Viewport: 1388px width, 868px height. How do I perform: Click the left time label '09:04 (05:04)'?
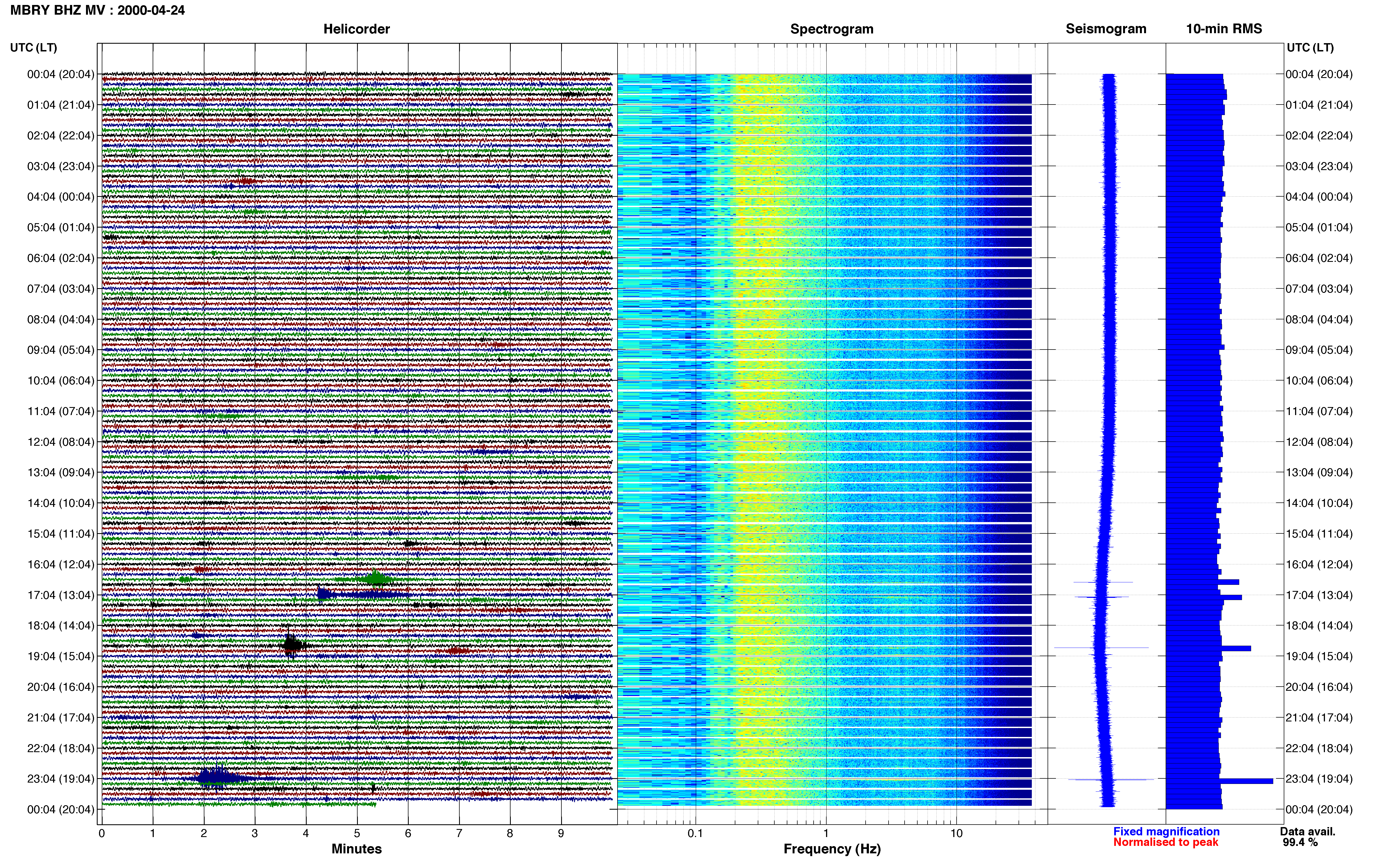60,350
